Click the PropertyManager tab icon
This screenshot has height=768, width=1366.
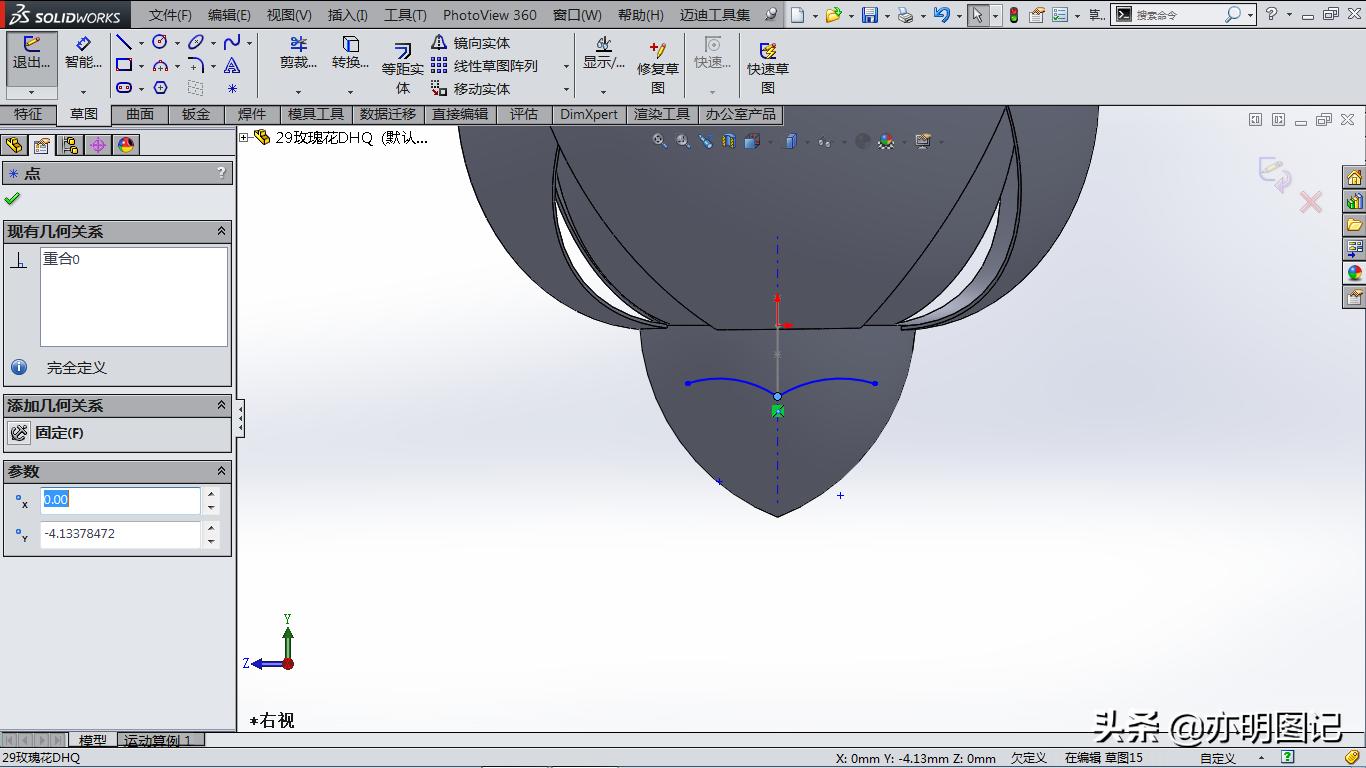click(x=42, y=144)
